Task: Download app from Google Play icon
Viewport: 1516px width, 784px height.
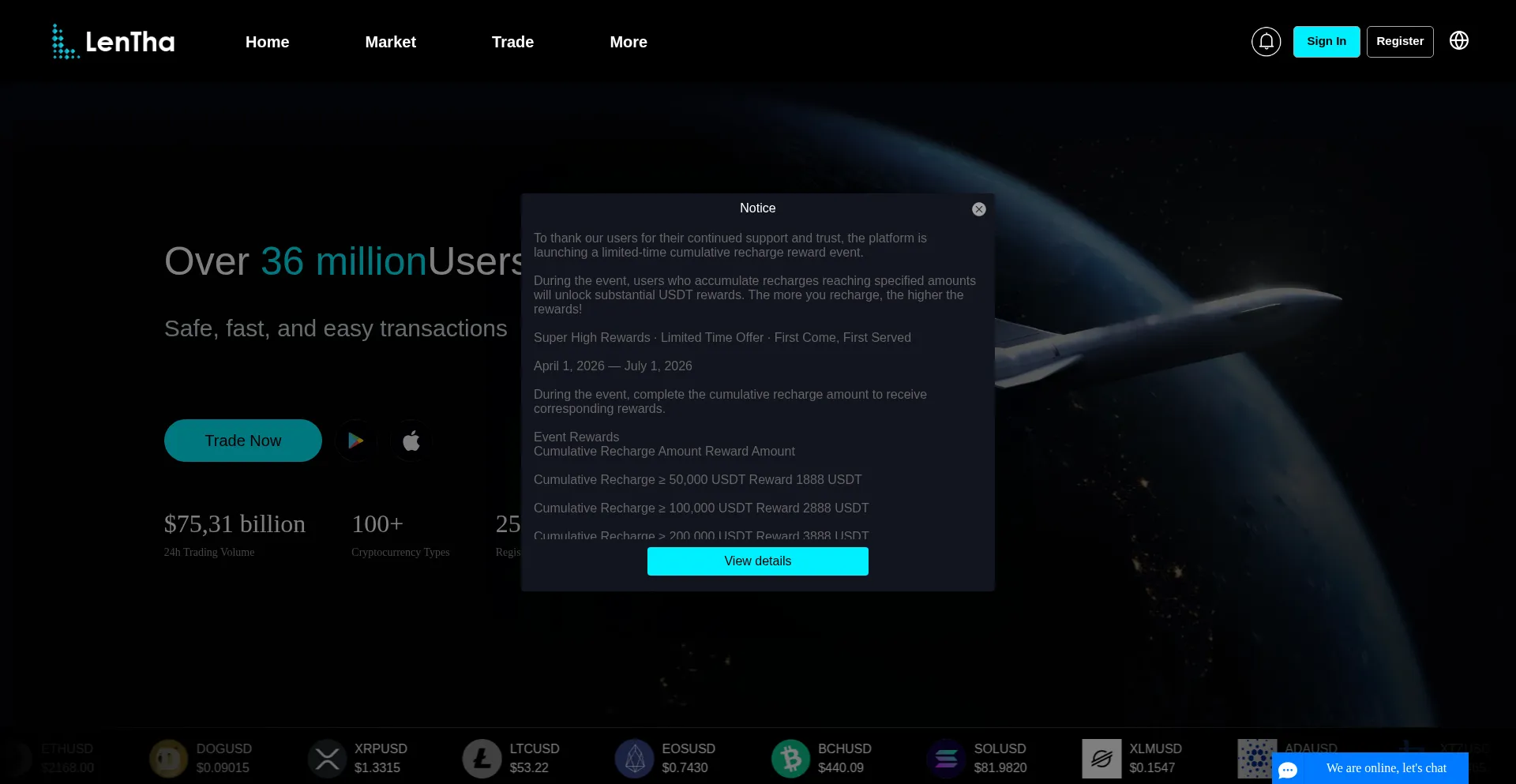Action: 356,441
